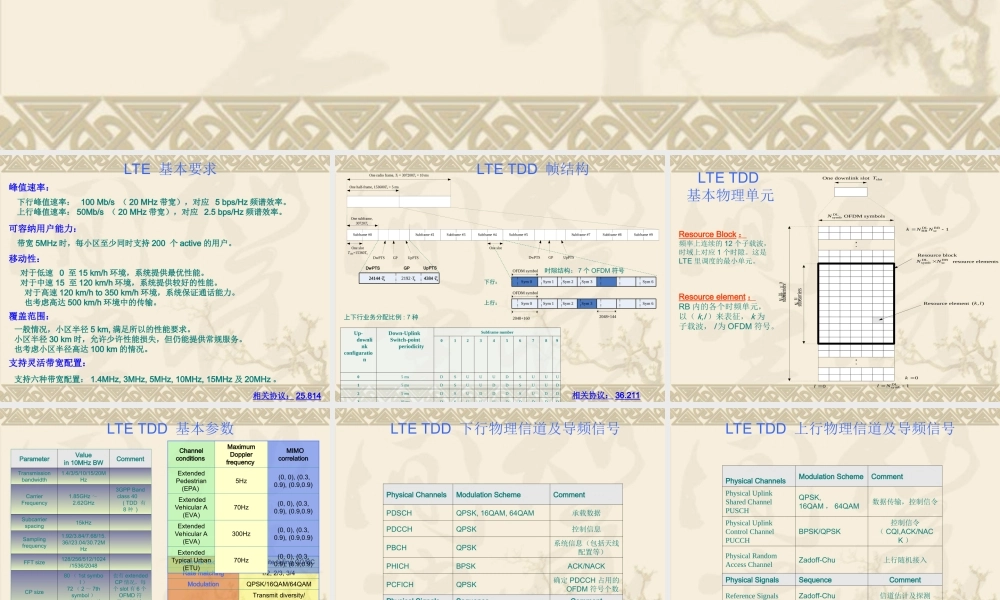Click the FFT size parameter cell
This screenshot has width=1000, height=600.
[34, 563]
